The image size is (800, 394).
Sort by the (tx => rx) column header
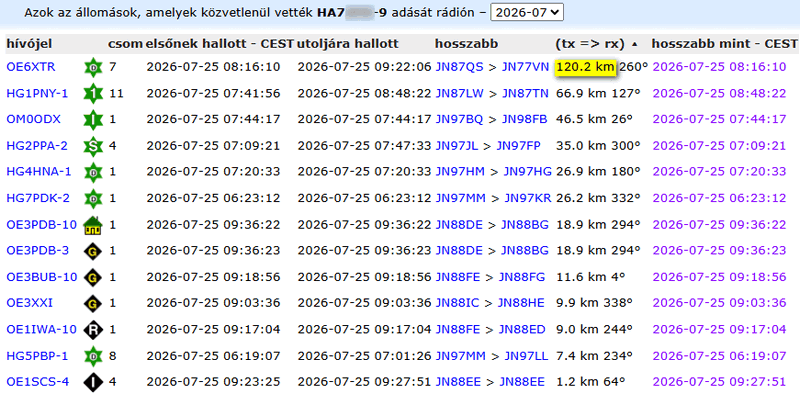click(590, 44)
